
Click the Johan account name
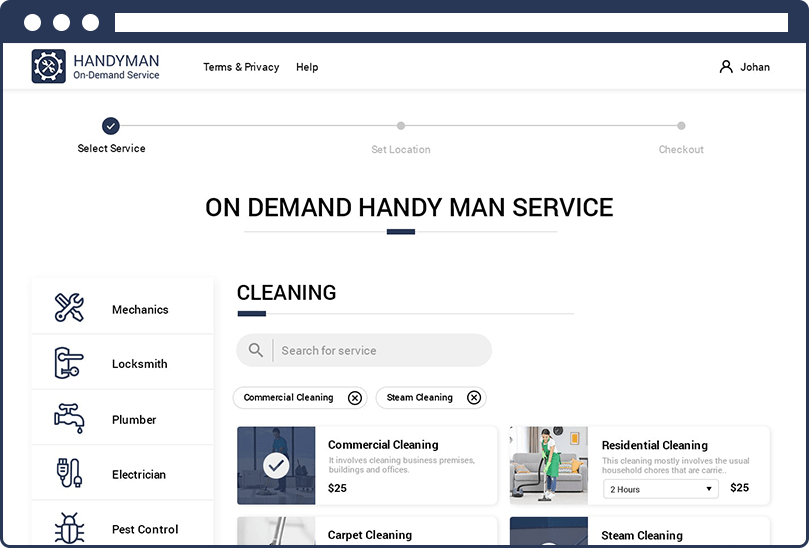(x=755, y=67)
